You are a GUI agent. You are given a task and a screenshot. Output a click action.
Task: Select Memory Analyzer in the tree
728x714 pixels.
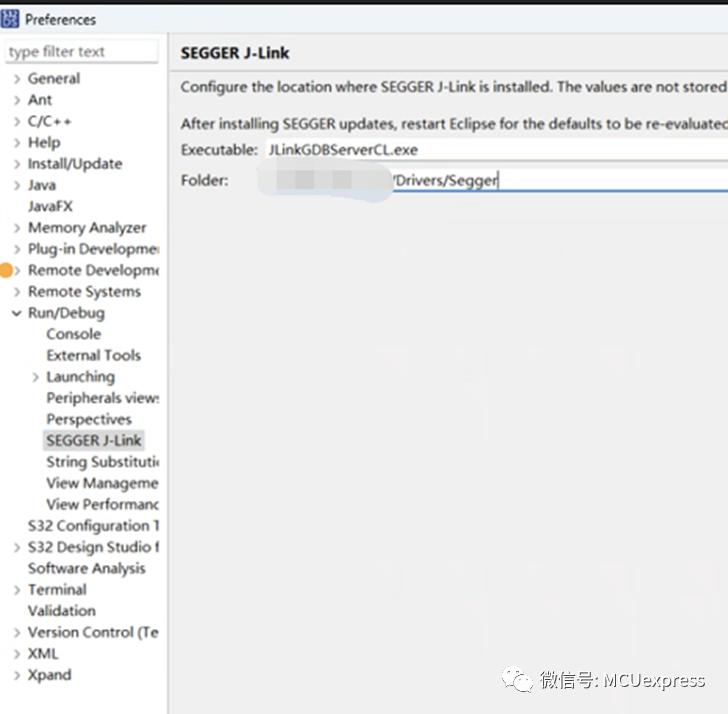[x=87, y=228]
